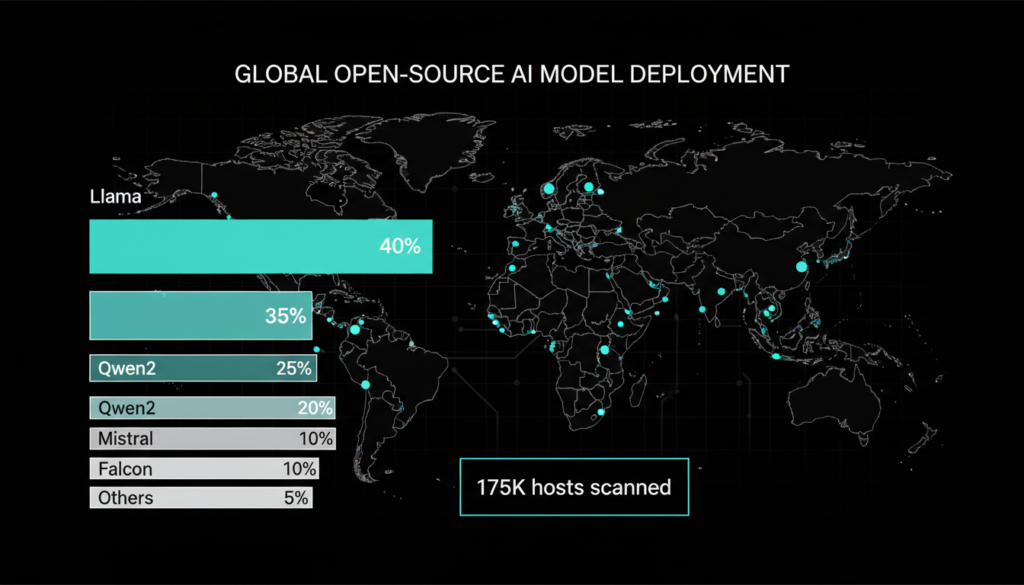Image resolution: width=1024 pixels, height=585 pixels.
Task: Click the Llama label above the bar
Action: [115, 197]
